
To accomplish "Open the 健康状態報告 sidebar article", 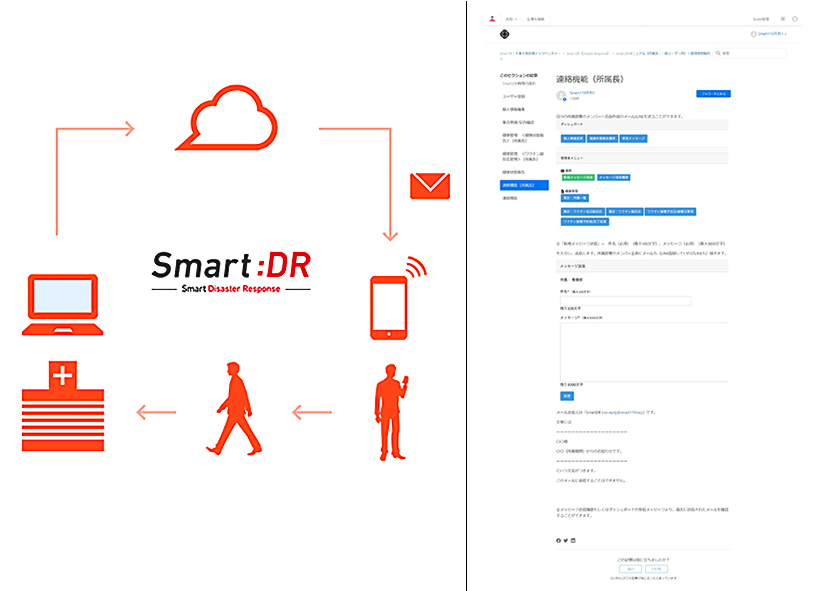I will click(x=513, y=172).
